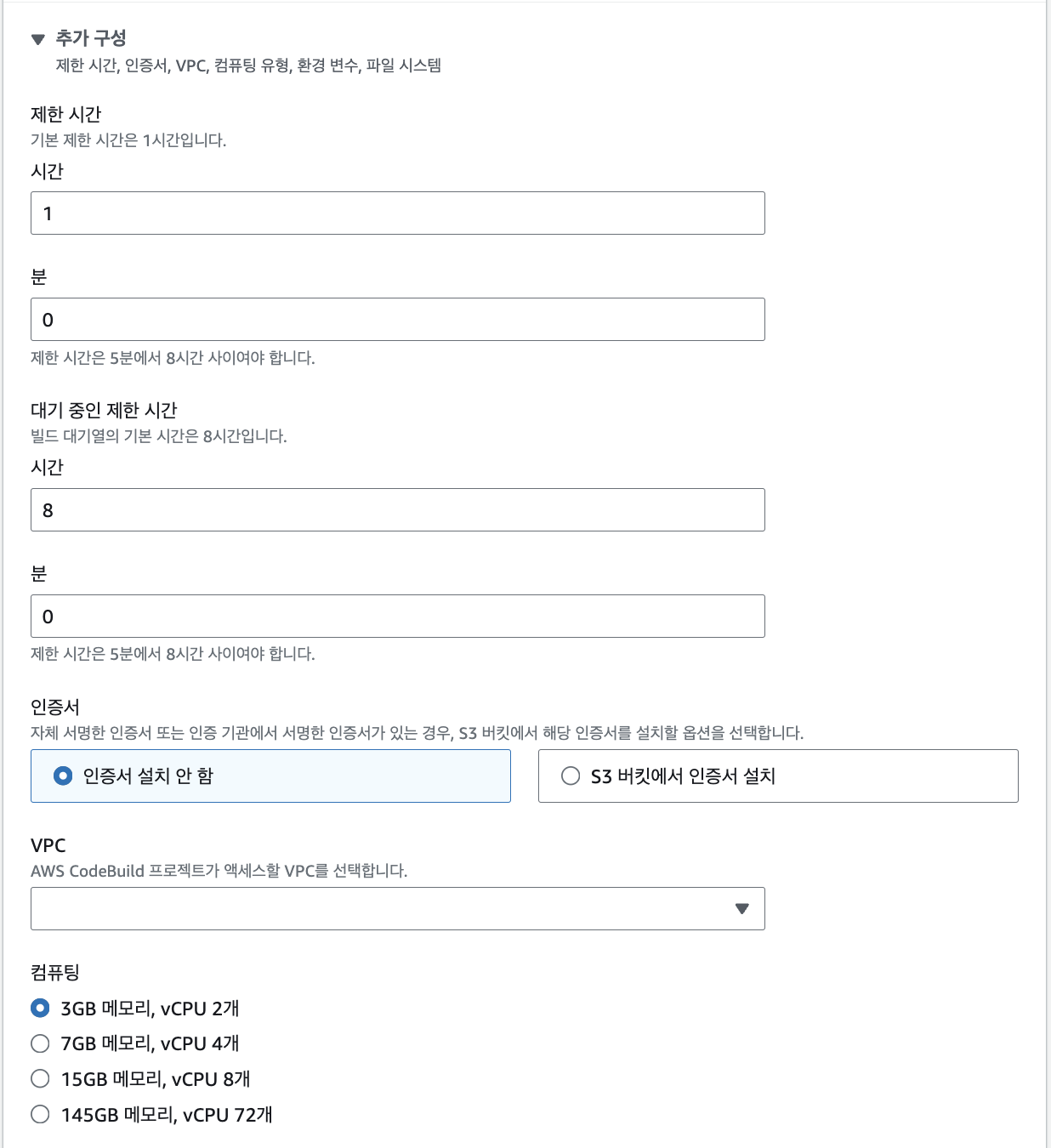Select S3 버킷에서 인증서 설치 option
Screen dimensions: 1051x1148
(570, 776)
